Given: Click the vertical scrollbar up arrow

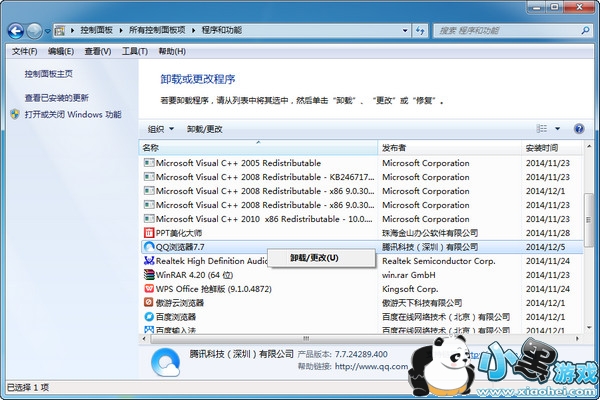Looking at the screenshot, I should pyautogui.click(x=589, y=147).
